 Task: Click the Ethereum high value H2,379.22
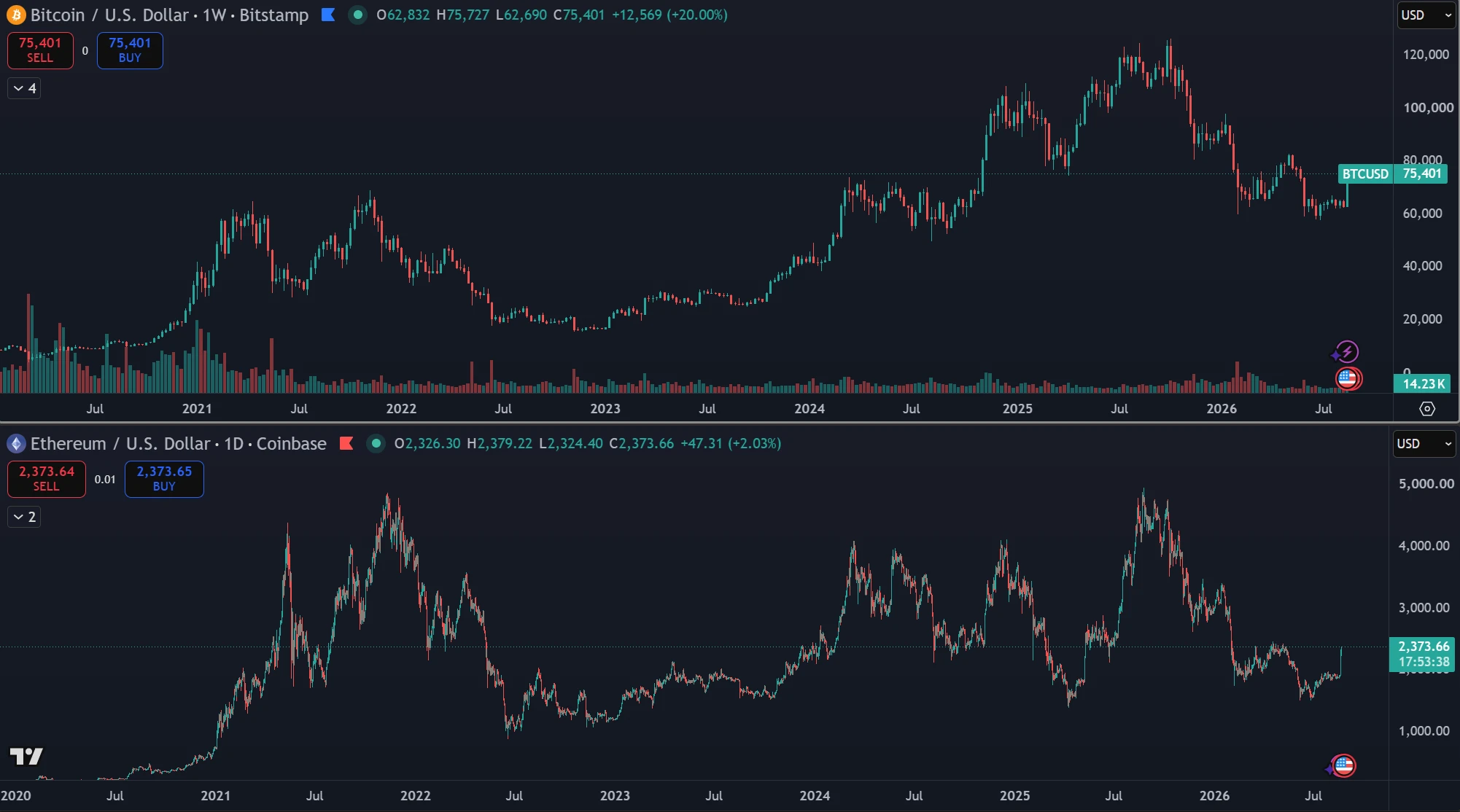(500, 443)
